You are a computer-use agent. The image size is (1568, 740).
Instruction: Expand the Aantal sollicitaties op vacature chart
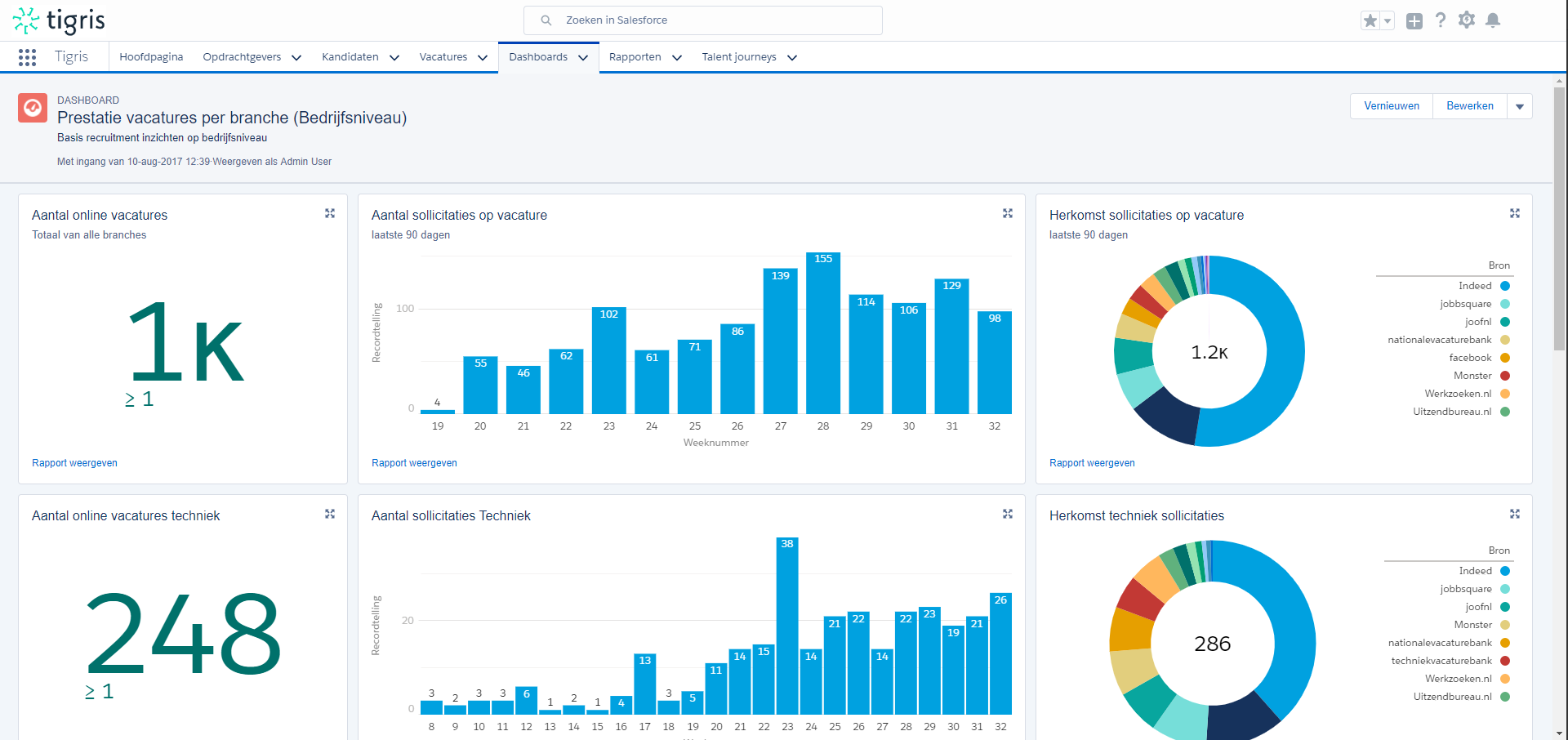(1008, 213)
